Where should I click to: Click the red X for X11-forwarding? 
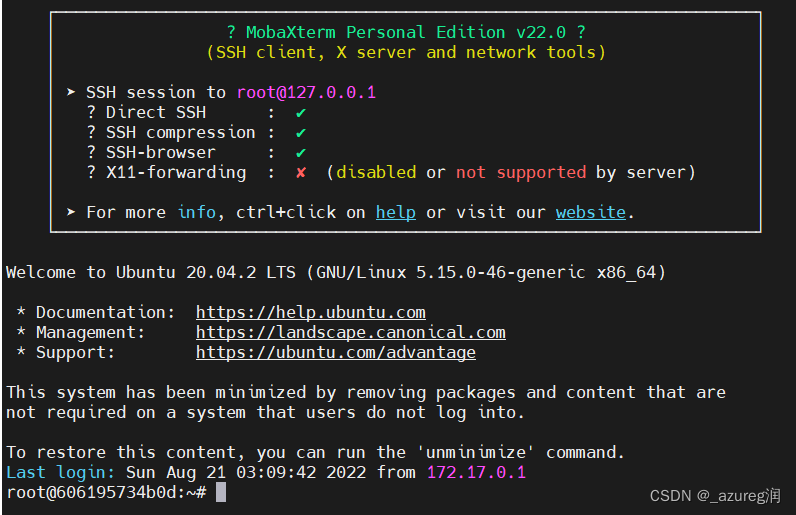(x=301, y=173)
